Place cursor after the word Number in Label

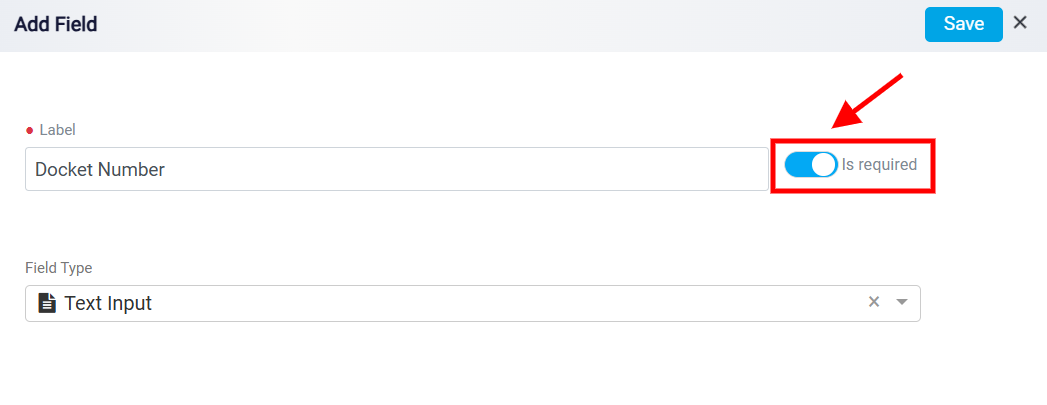[x=167, y=170]
